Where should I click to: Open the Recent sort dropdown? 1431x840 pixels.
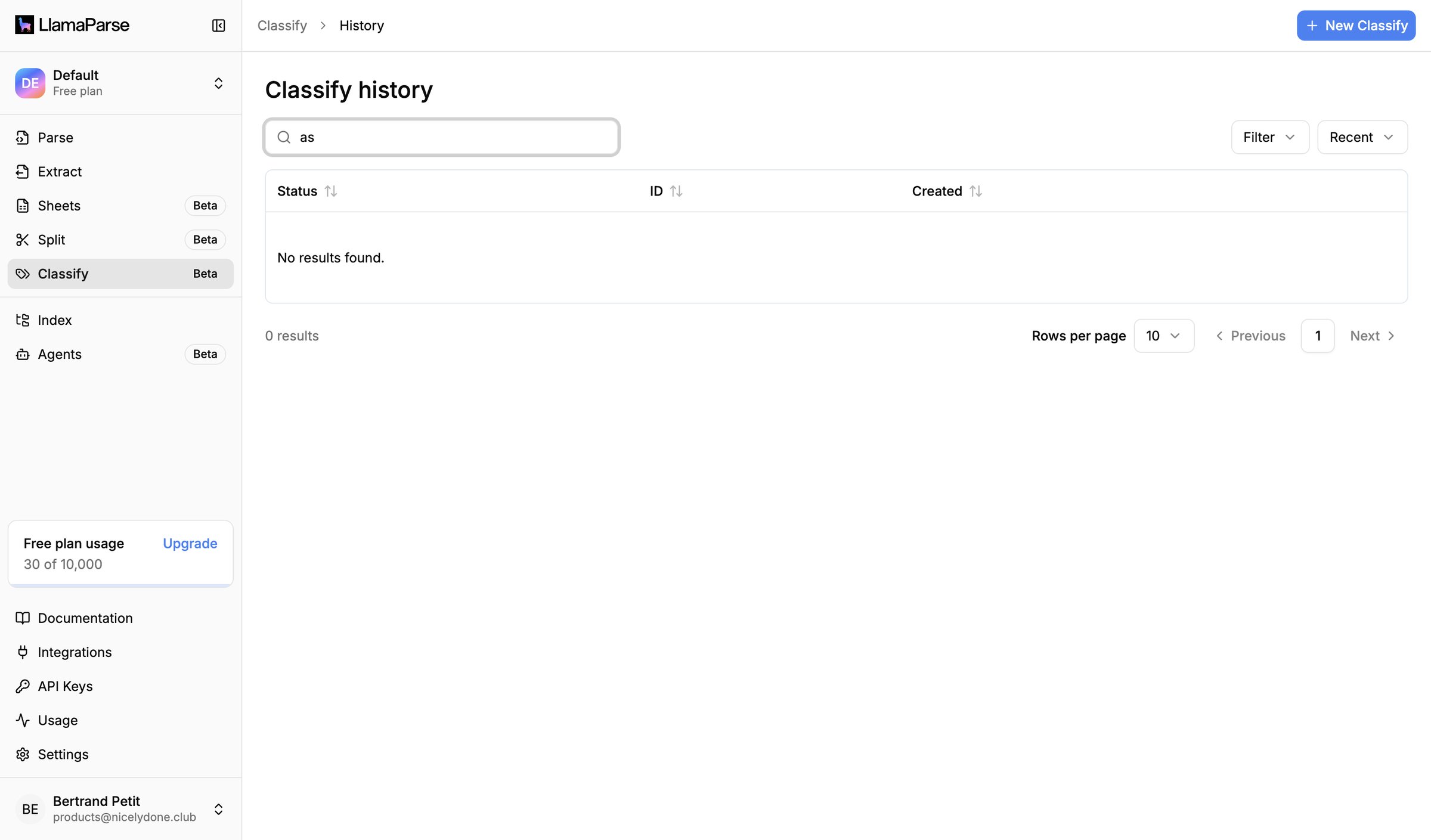pos(1362,137)
